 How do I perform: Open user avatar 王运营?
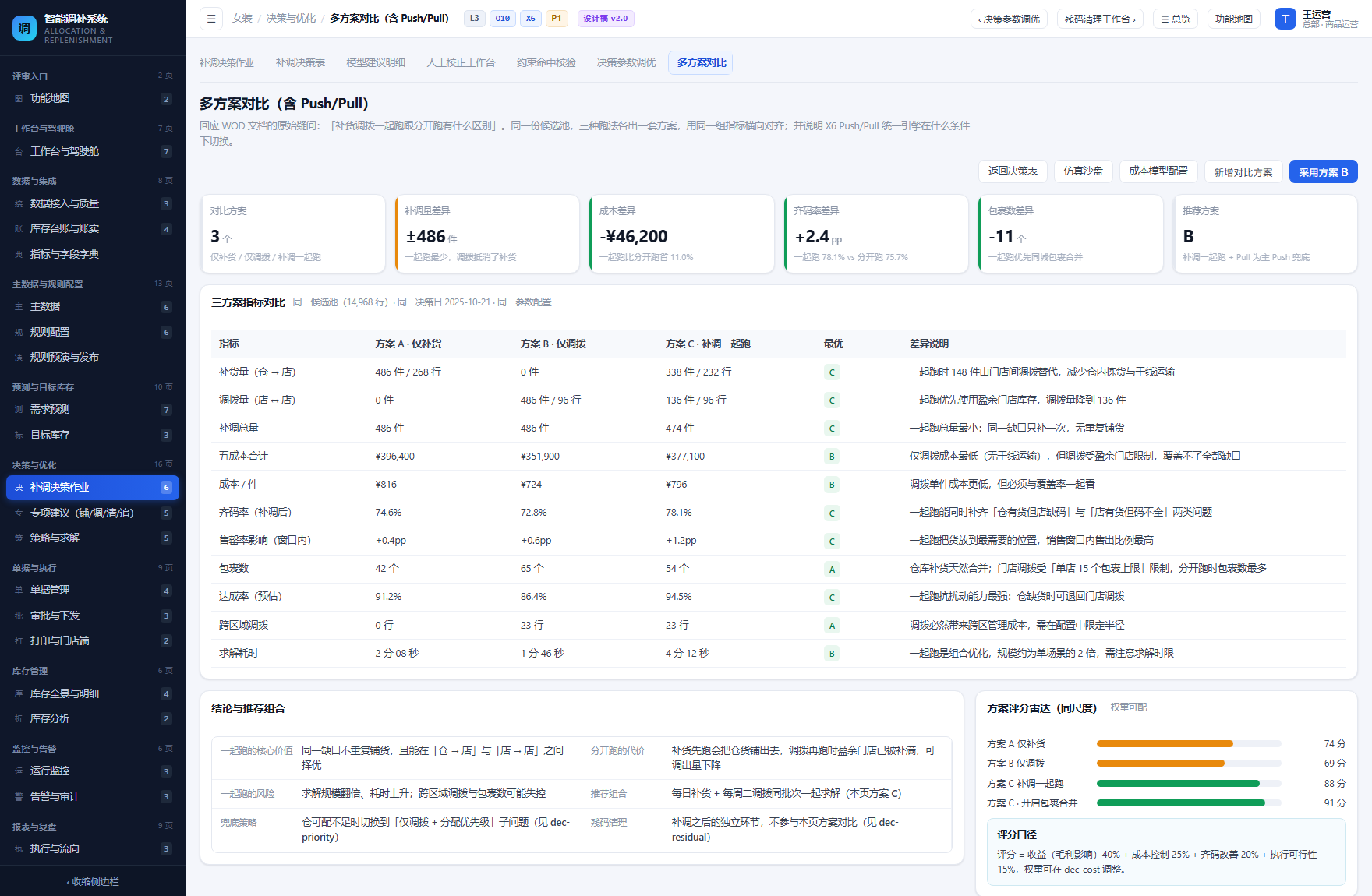[1285, 19]
